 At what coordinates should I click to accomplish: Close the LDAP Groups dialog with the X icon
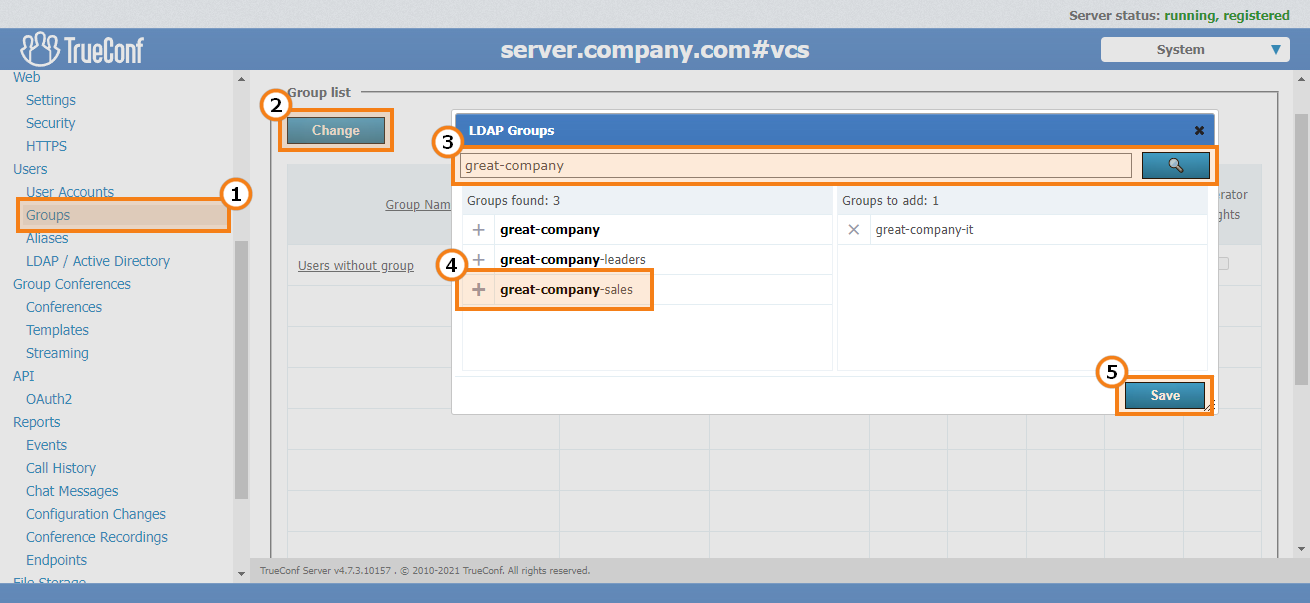[1199, 130]
